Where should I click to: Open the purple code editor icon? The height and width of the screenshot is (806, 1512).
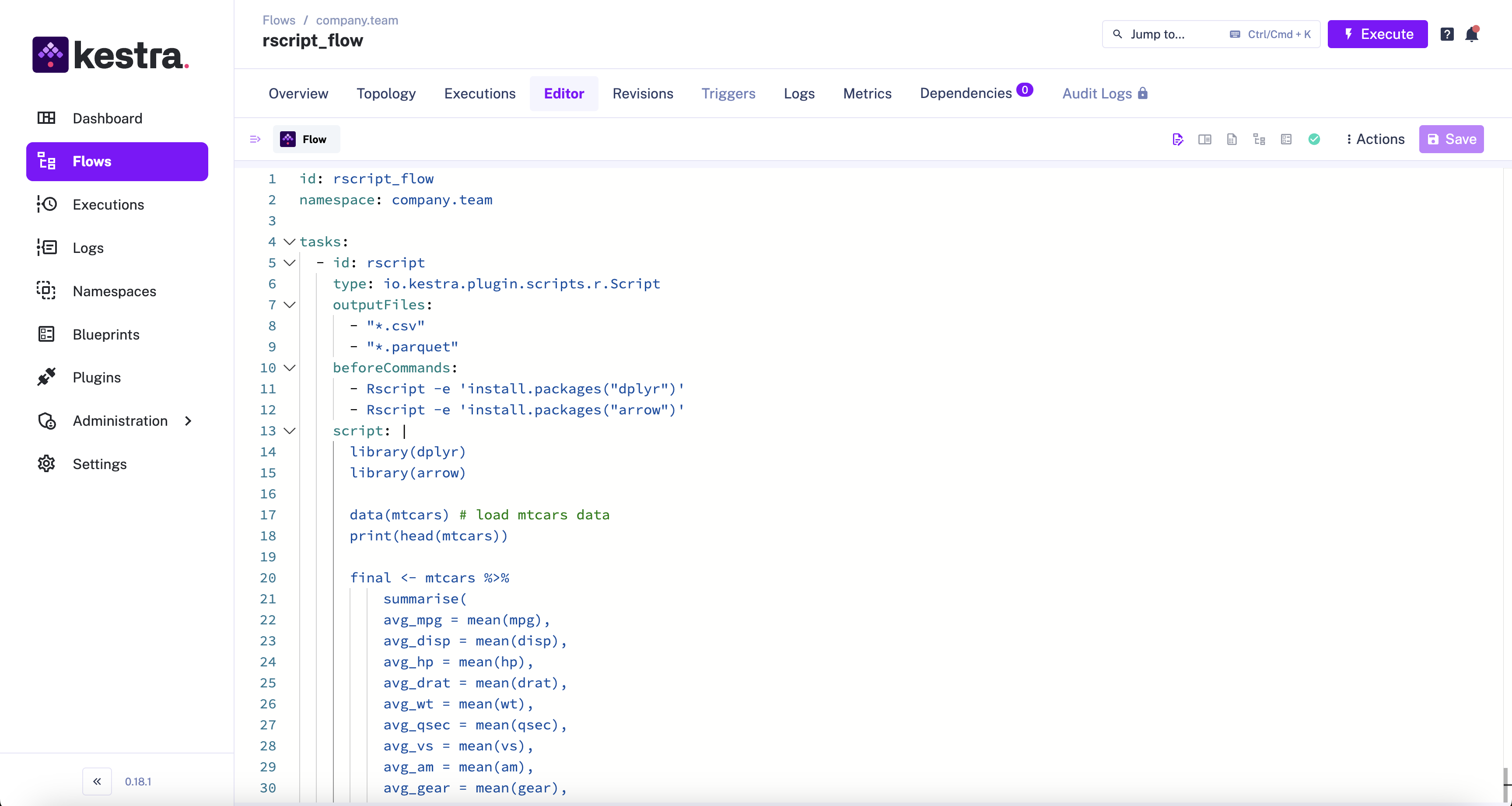(x=1178, y=139)
